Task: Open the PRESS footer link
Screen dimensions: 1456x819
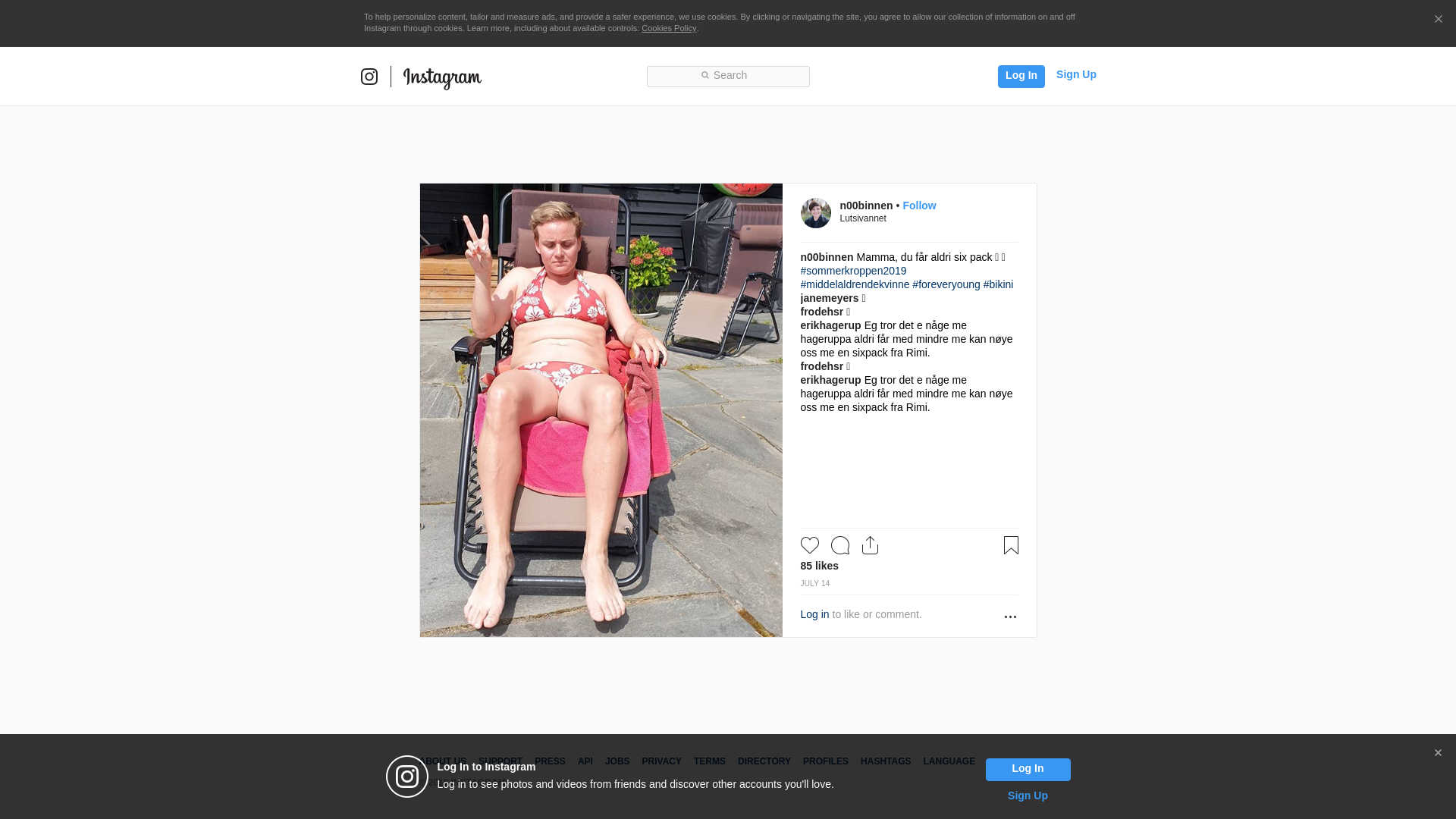Action: 550,761
